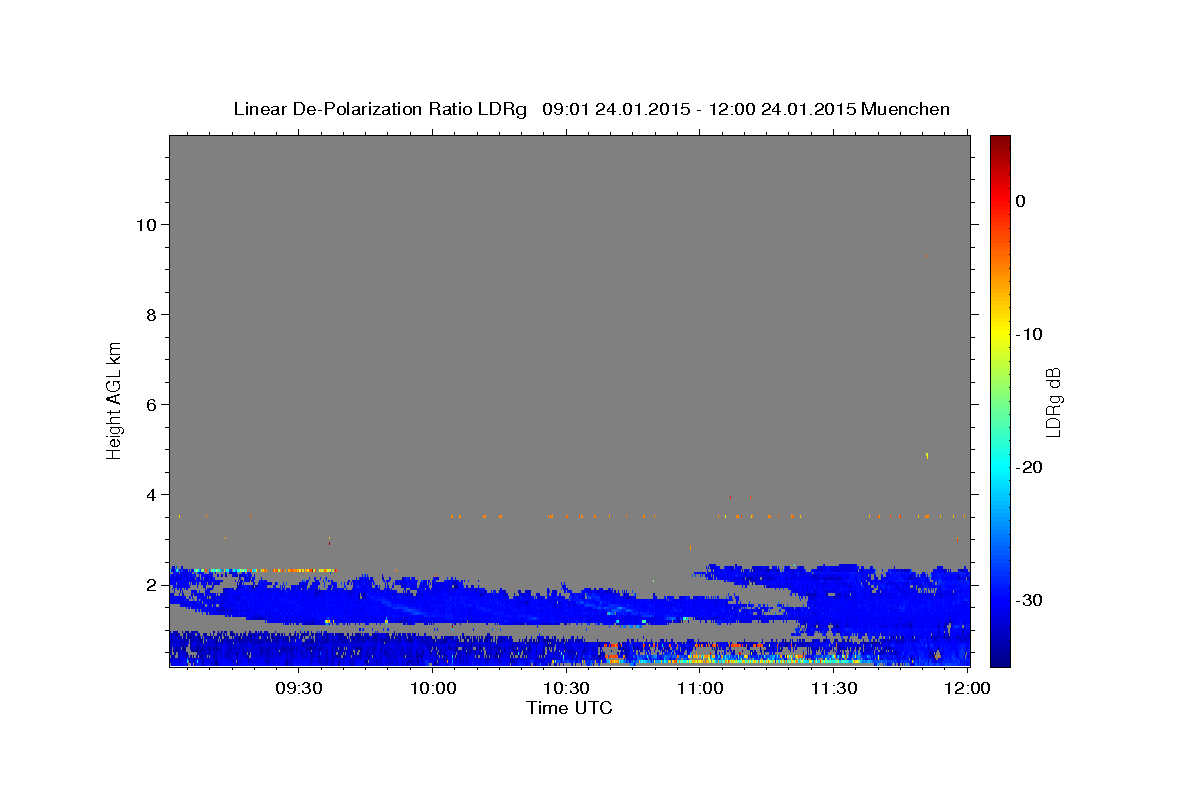
Task: Click the height tick label "10"
Action: click(x=146, y=224)
